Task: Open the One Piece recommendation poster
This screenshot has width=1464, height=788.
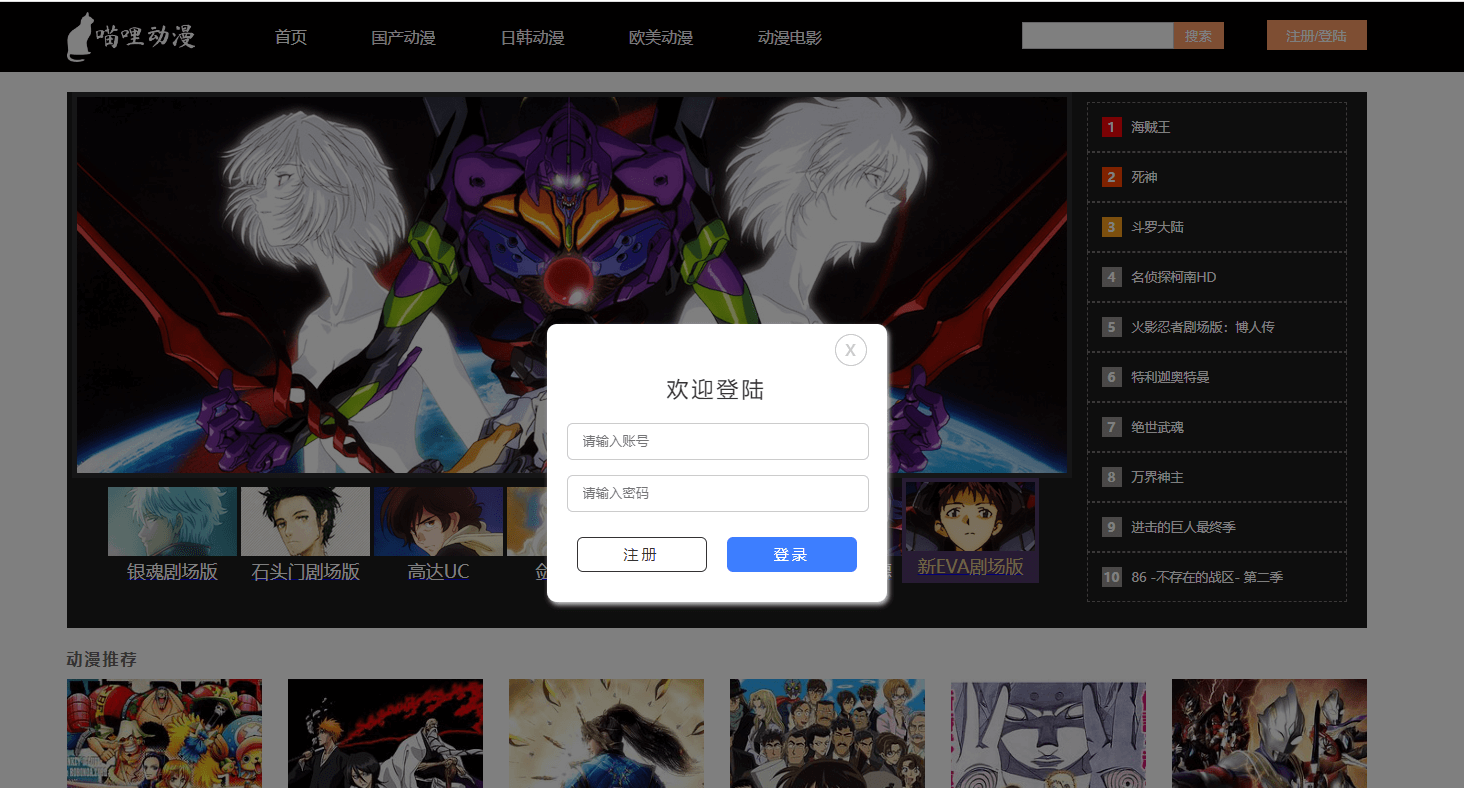Action: 164,733
